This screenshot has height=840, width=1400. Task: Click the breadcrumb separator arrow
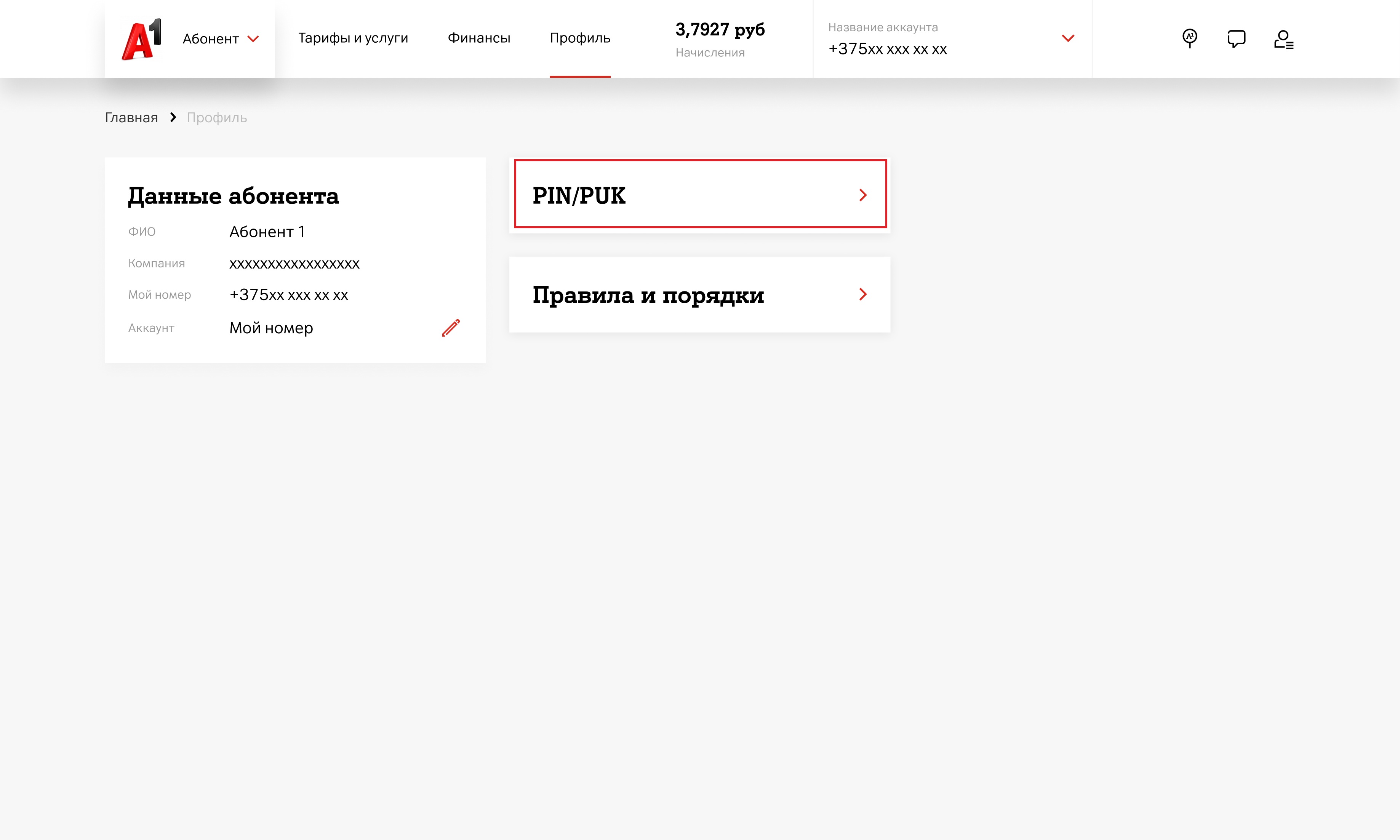pos(173,117)
